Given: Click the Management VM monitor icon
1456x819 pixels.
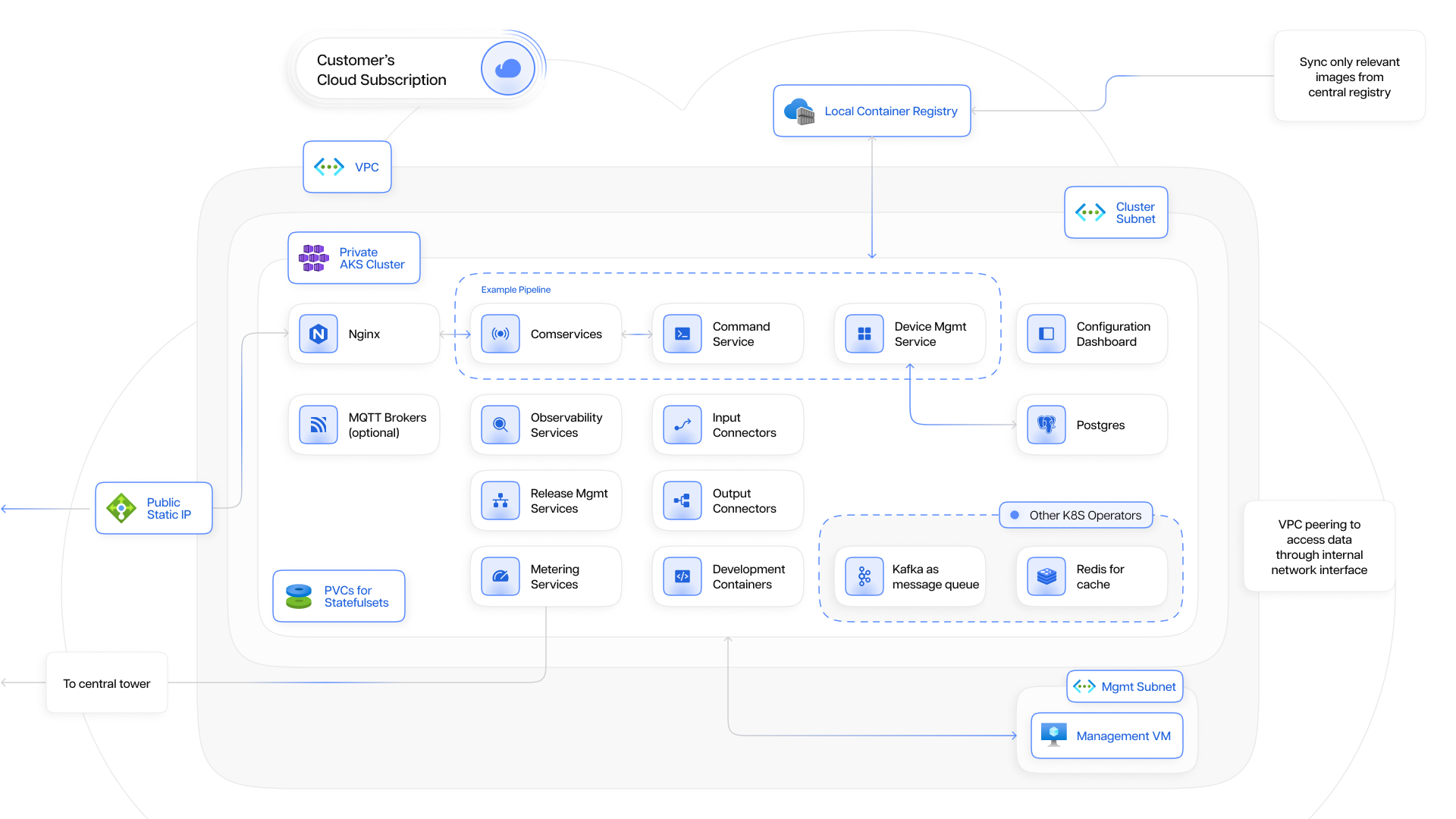Looking at the screenshot, I should tap(1054, 734).
